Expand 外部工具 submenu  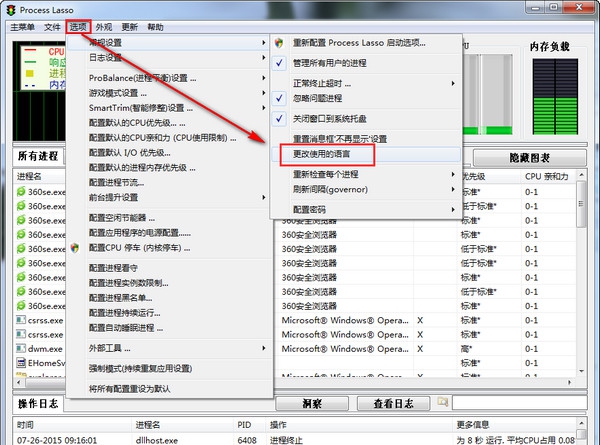pyautogui.click(x=264, y=348)
